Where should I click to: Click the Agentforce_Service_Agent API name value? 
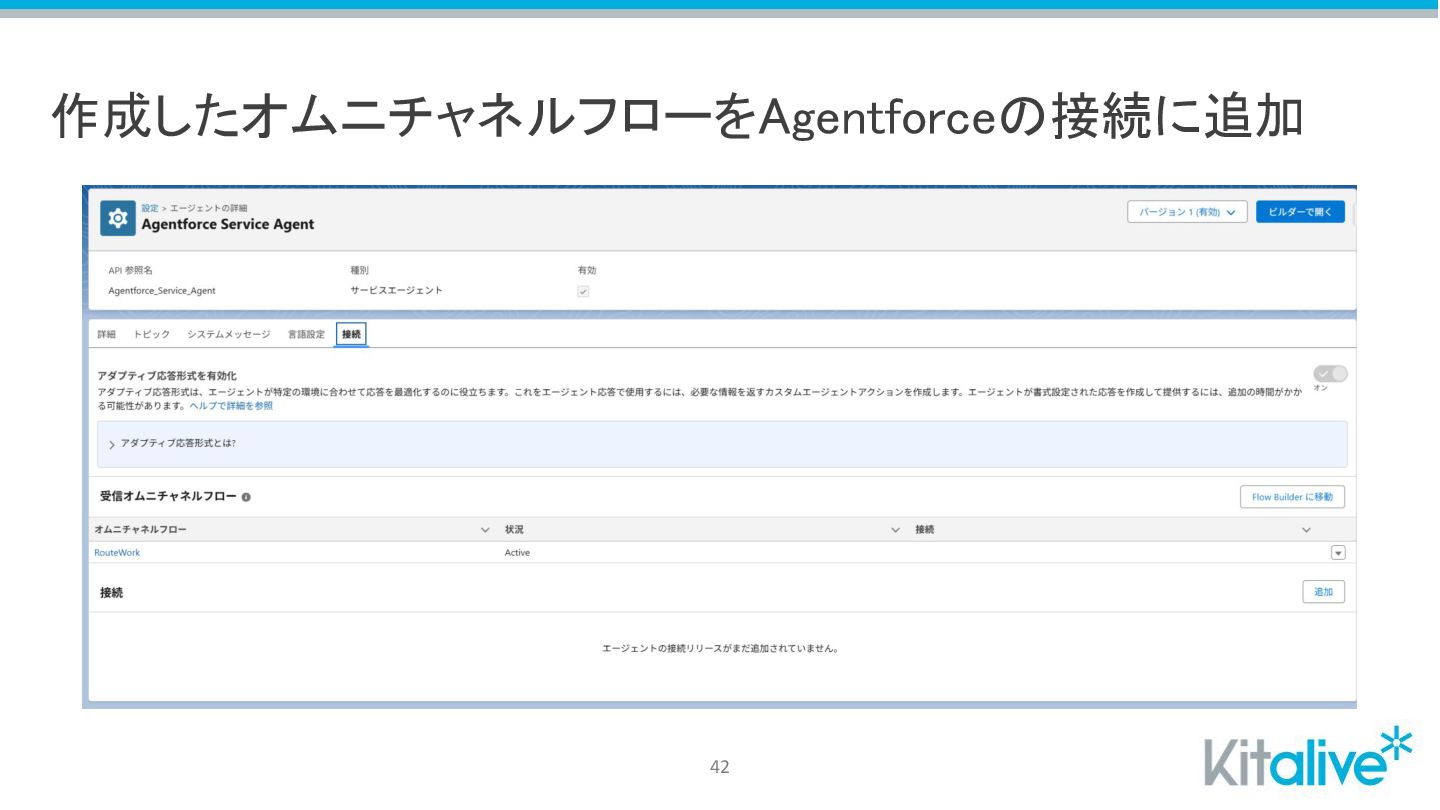tap(162, 291)
